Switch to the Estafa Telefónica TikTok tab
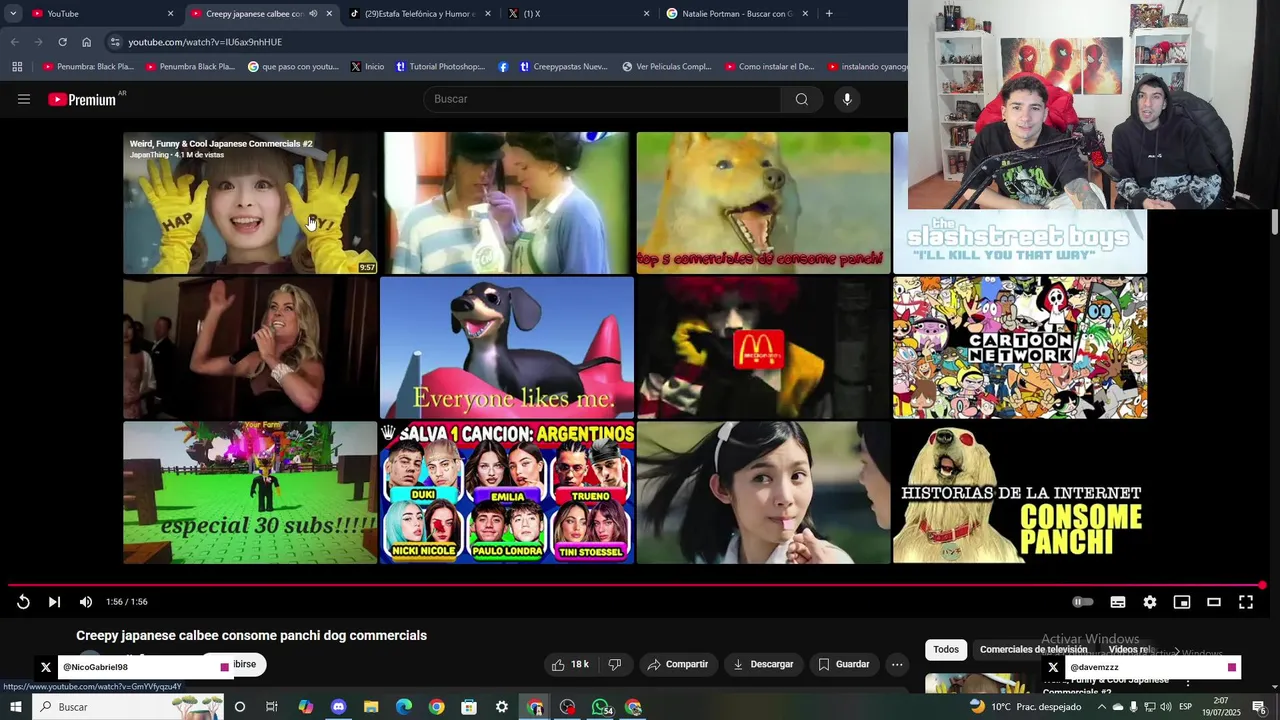Image resolution: width=1280 pixels, height=720 pixels. 420,14
